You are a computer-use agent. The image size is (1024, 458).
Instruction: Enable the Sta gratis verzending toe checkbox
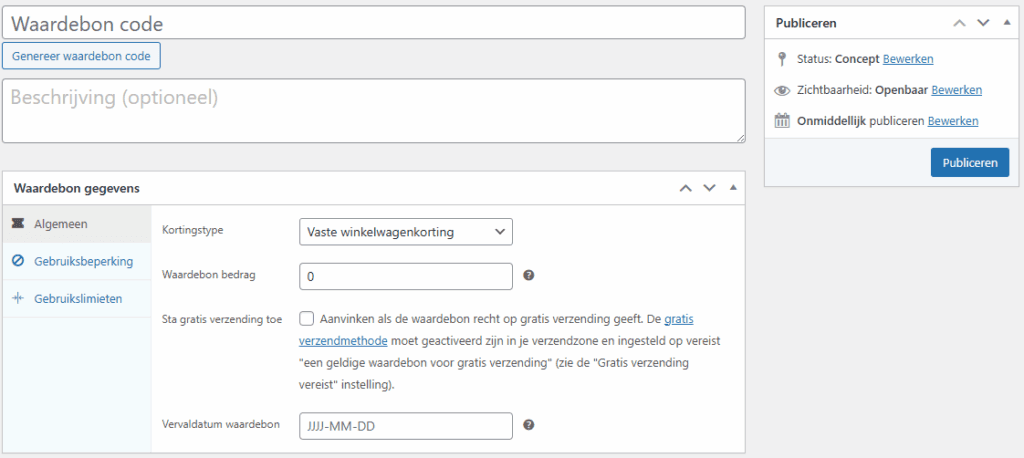click(x=307, y=319)
